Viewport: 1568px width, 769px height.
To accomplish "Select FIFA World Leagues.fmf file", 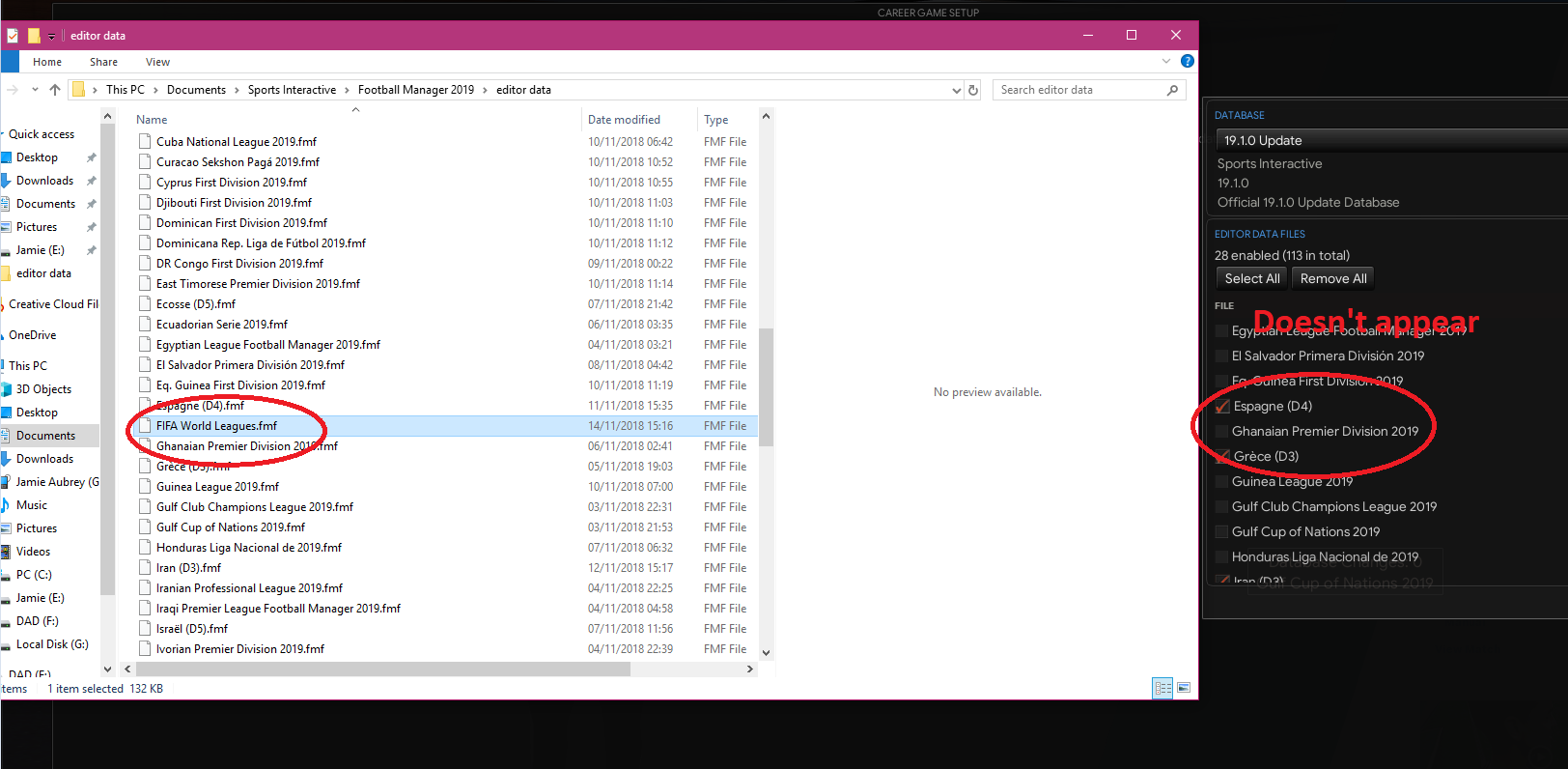I will [216, 426].
